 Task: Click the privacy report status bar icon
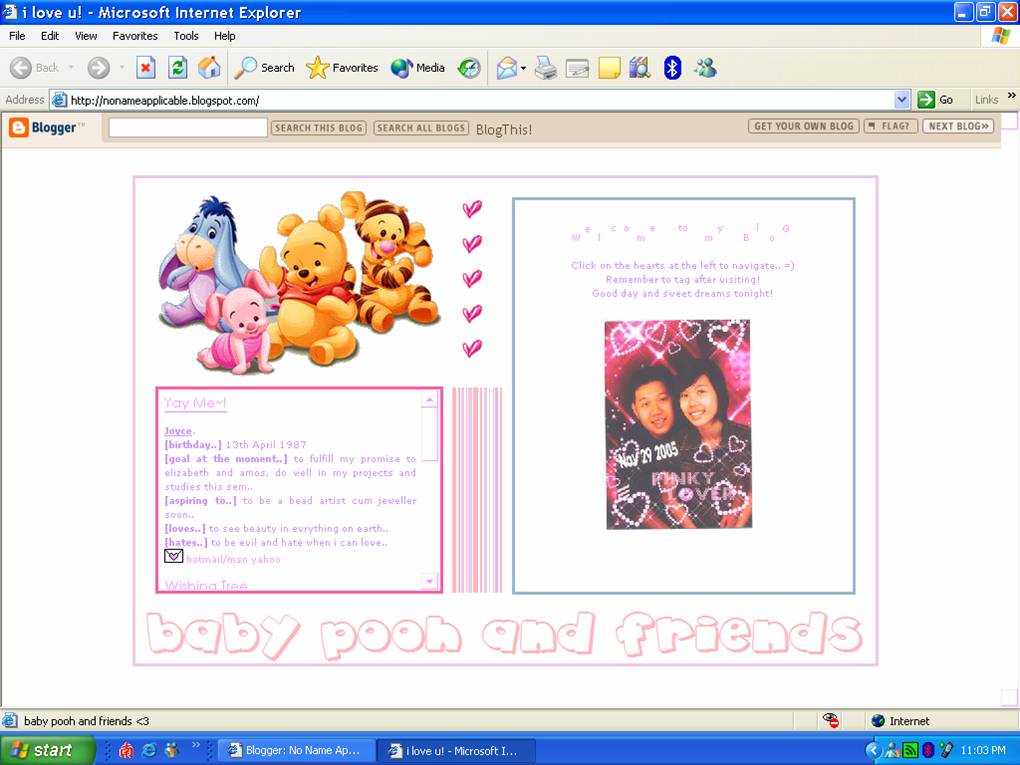pos(831,720)
